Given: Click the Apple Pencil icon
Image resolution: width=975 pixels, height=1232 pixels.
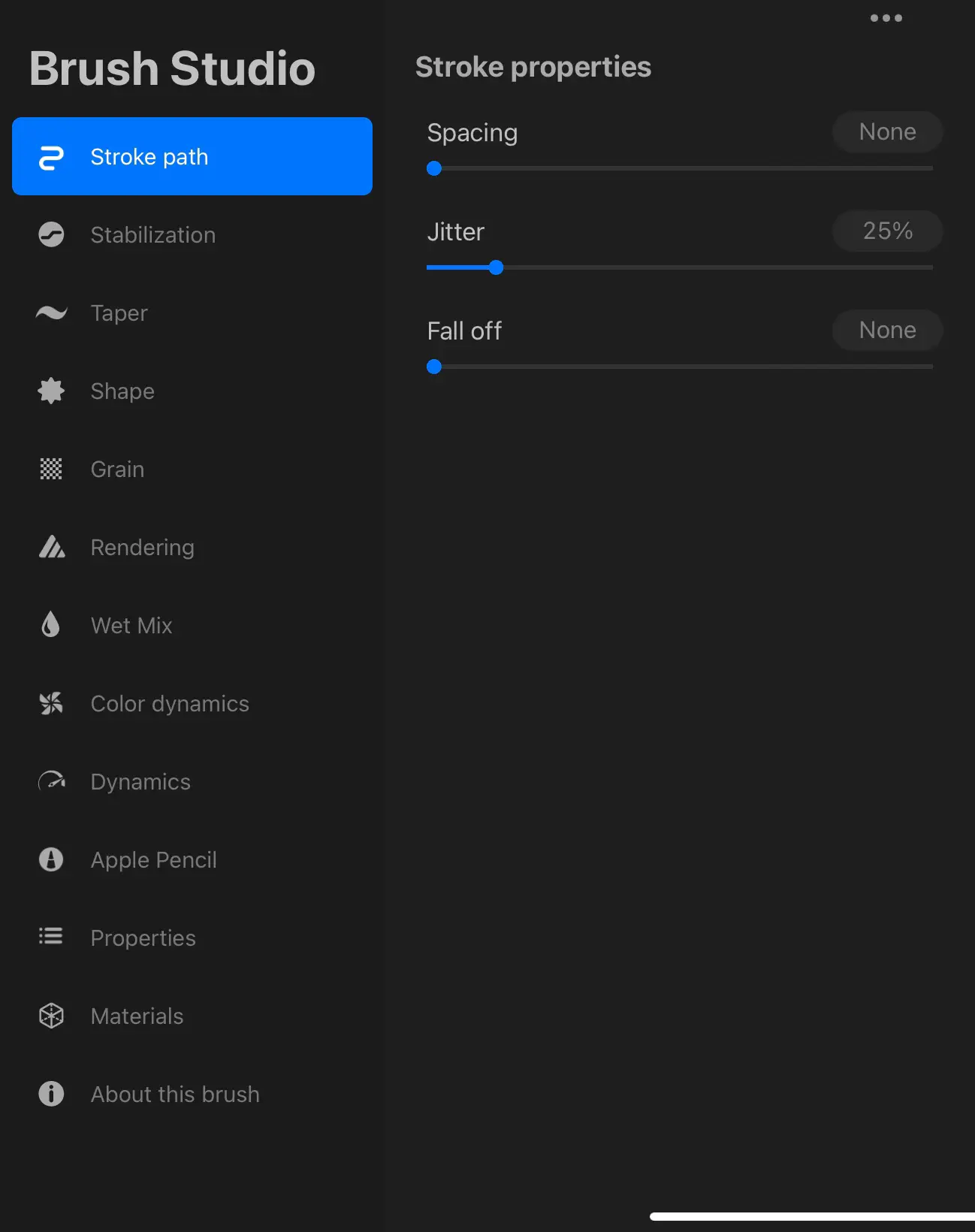Looking at the screenshot, I should [51, 859].
